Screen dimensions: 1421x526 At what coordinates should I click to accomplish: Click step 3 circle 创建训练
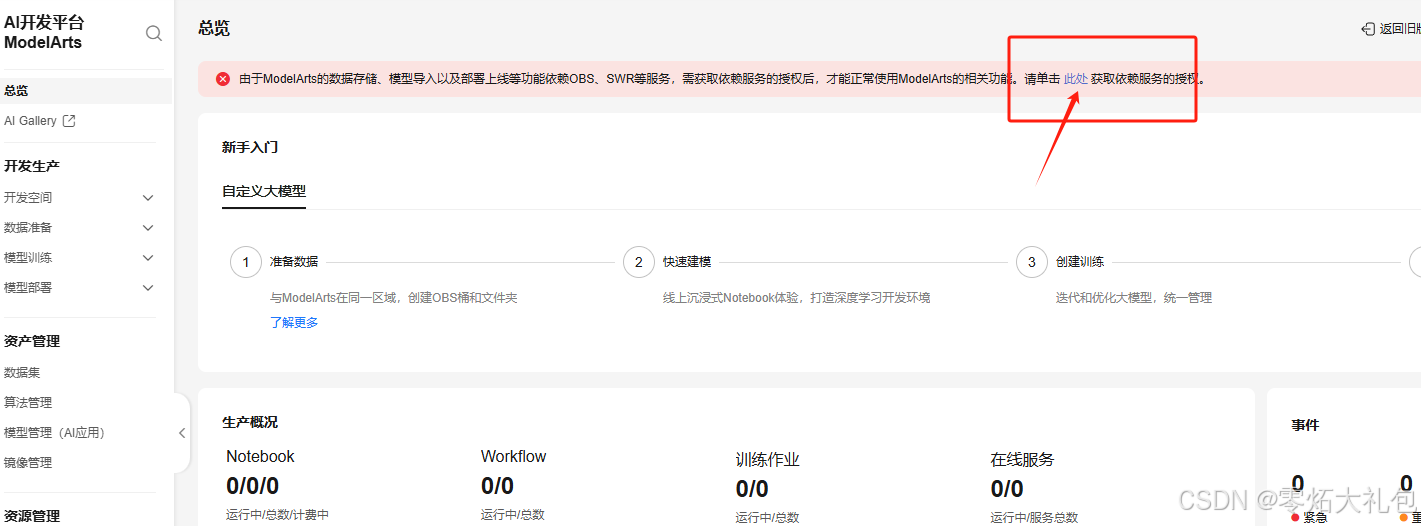coord(1032,262)
